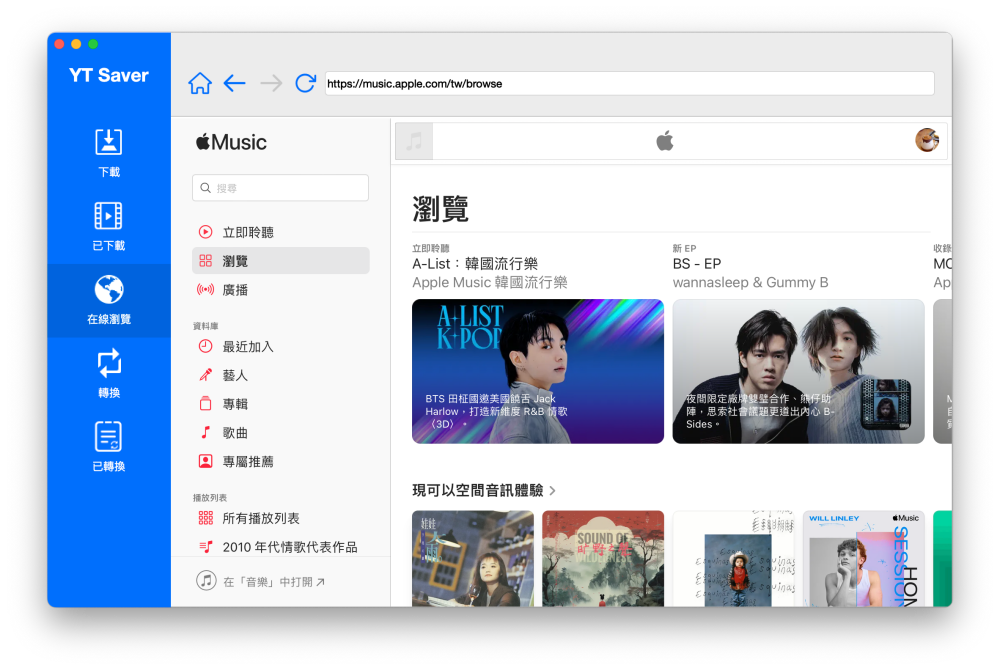Open the album cover with woman and wine

click(473, 558)
